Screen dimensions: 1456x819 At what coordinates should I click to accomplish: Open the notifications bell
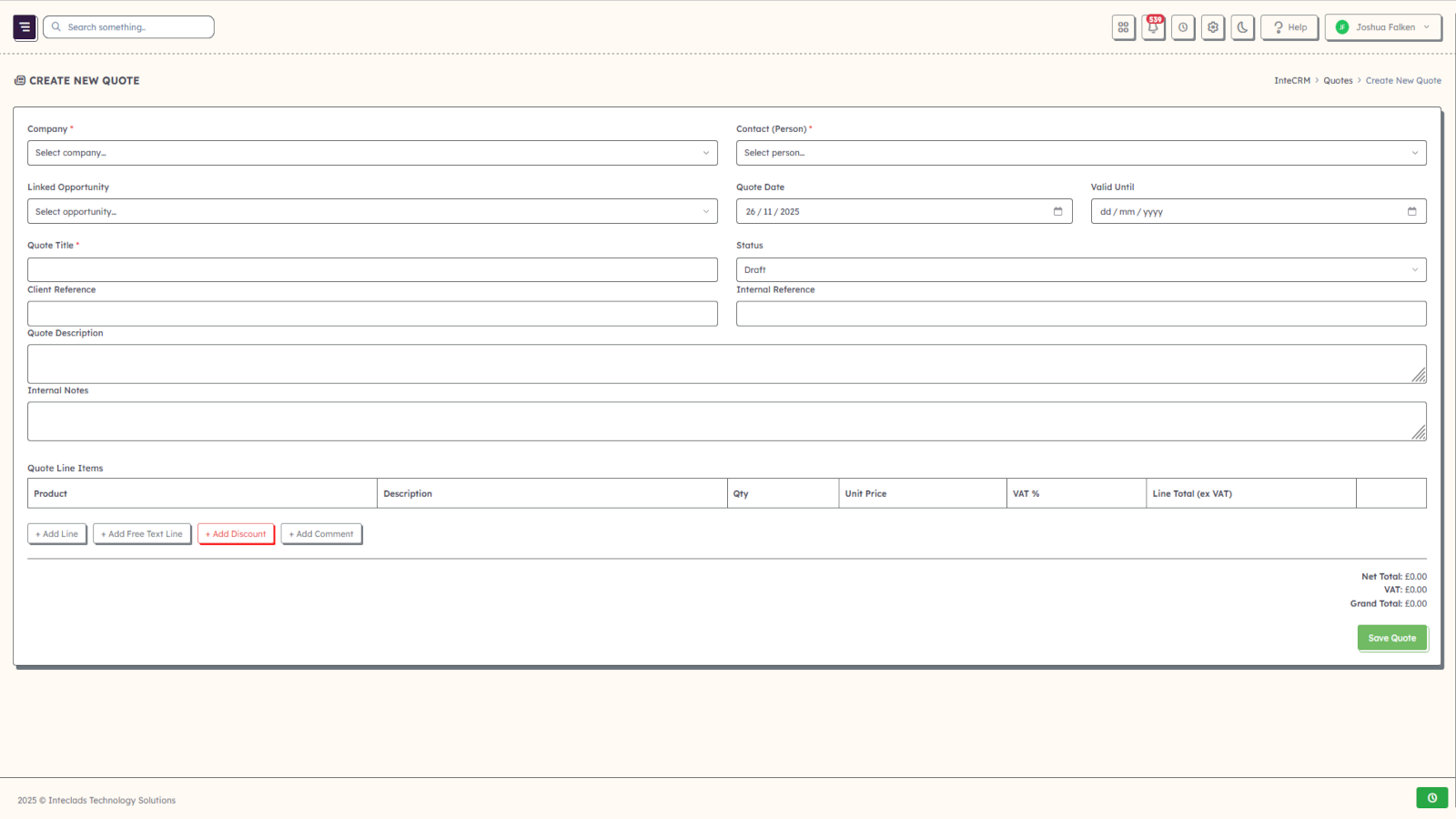(x=1153, y=27)
